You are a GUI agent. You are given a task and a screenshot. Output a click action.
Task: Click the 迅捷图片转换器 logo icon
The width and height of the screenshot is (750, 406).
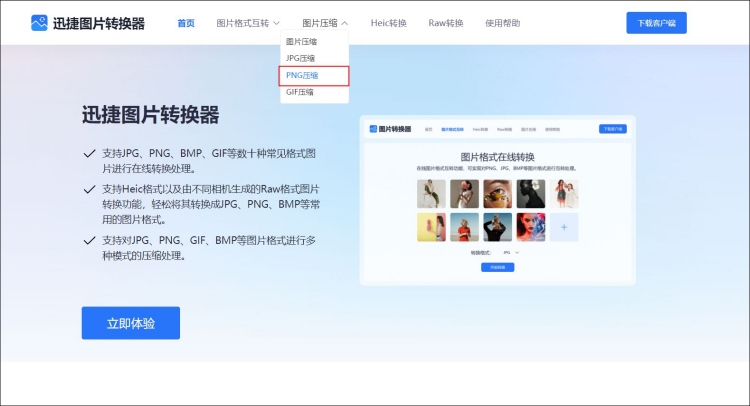[39, 23]
